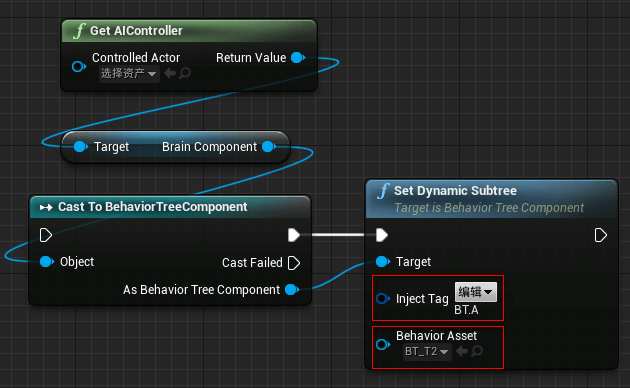Click 'Target is Behavior Tree Component' subtitle
630x388 pixels.
(489, 208)
